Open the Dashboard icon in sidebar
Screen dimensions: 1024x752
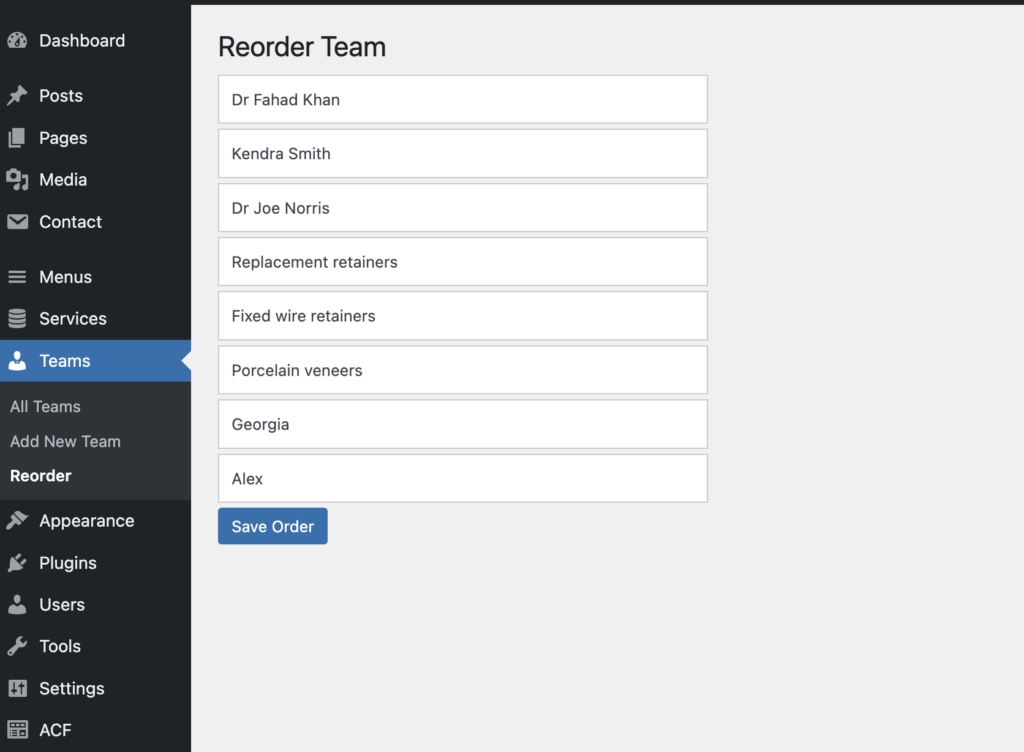[17, 40]
